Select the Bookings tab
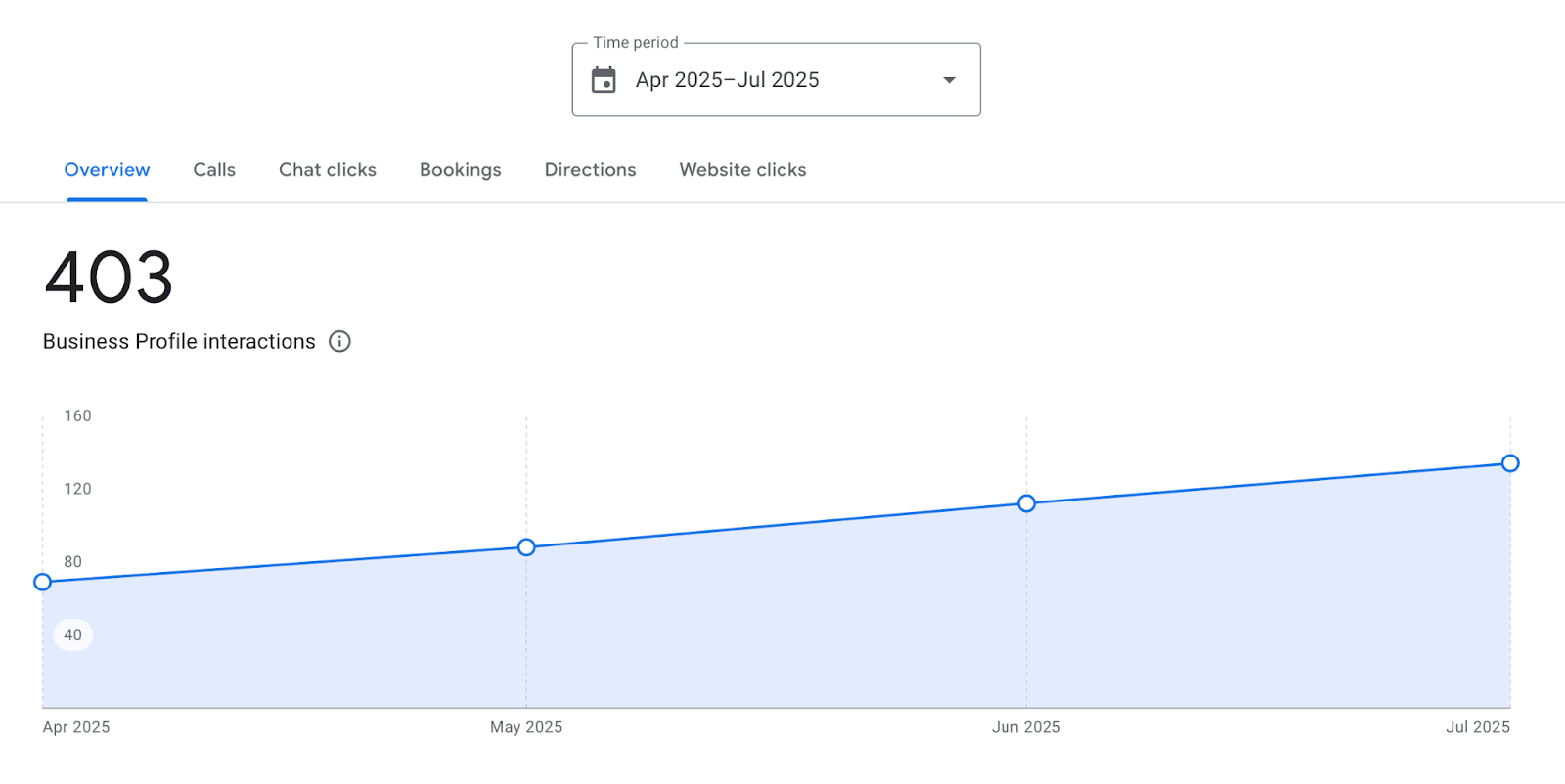The image size is (1565, 784). (460, 170)
